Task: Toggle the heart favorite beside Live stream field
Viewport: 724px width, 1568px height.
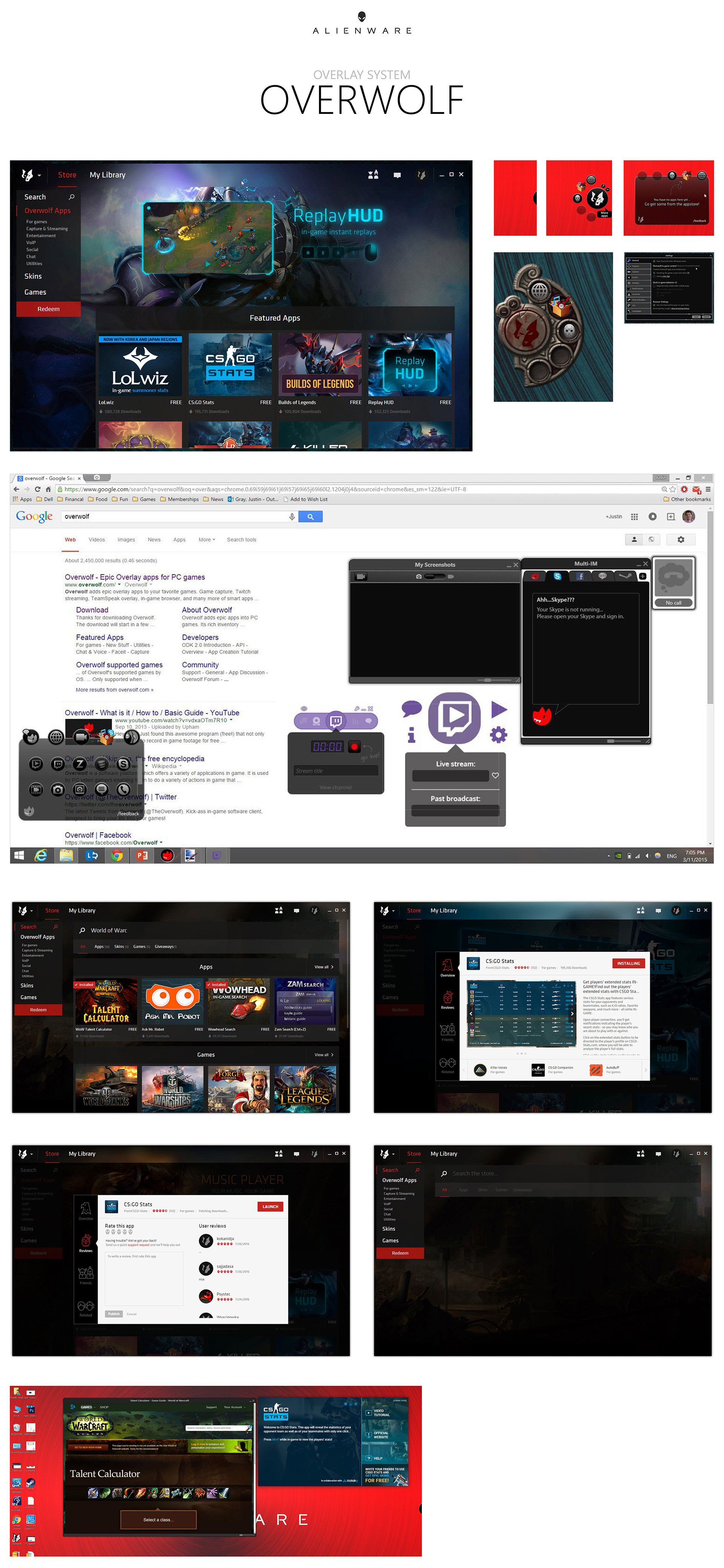Action: pos(495,775)
